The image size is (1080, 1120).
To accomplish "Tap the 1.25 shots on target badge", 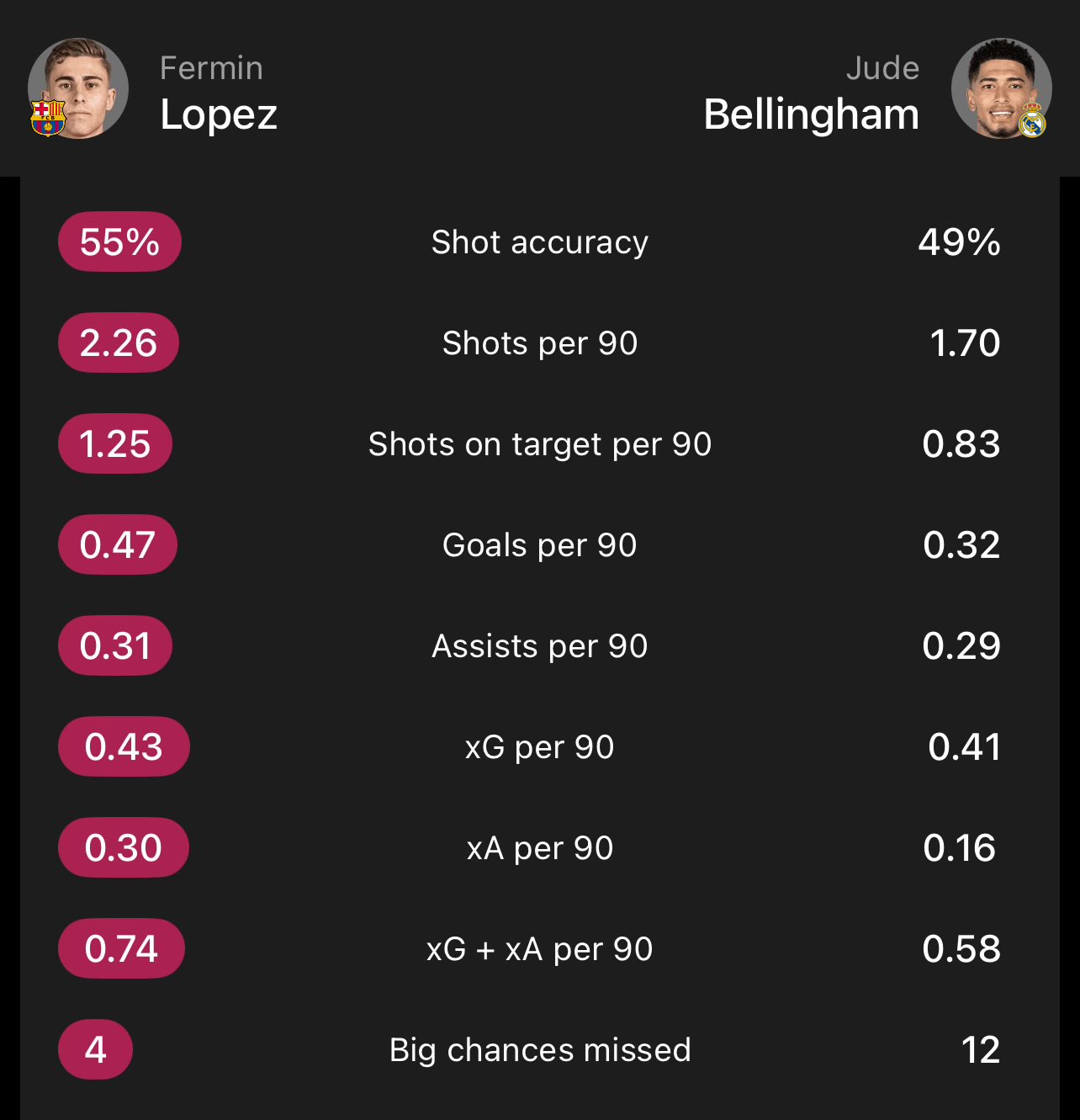I will point(115,443).
